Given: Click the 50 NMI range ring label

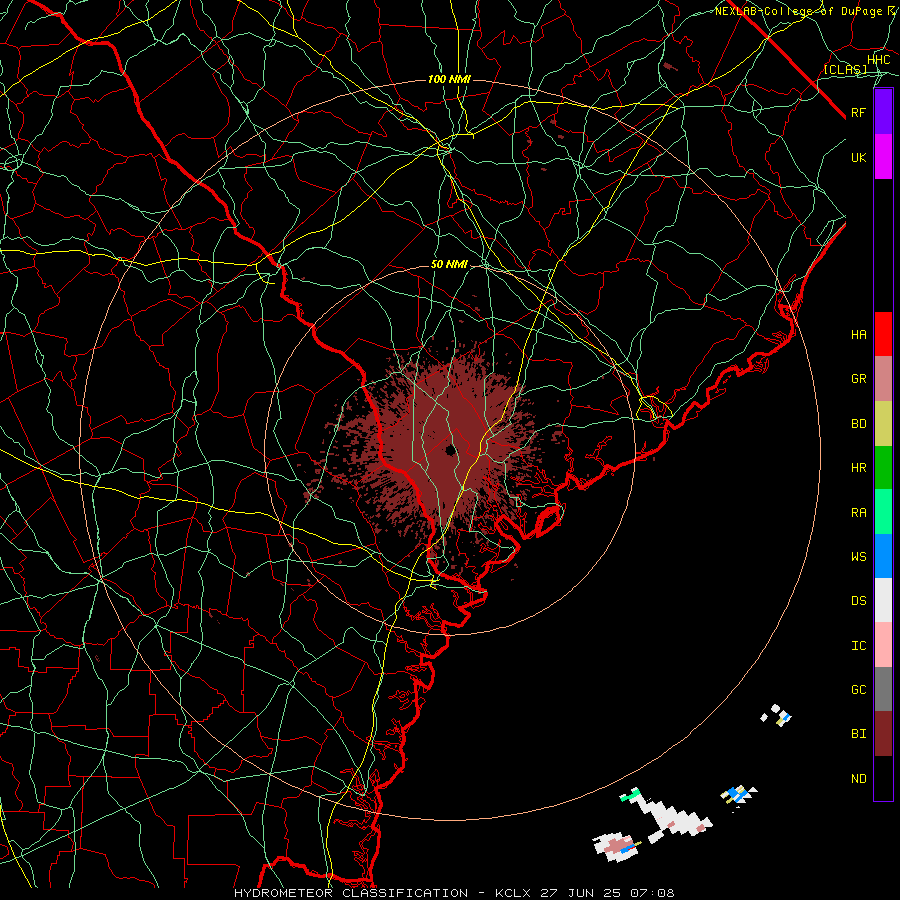Looking at the screenshot, I should pyautogui.click(x=449, y=264).
